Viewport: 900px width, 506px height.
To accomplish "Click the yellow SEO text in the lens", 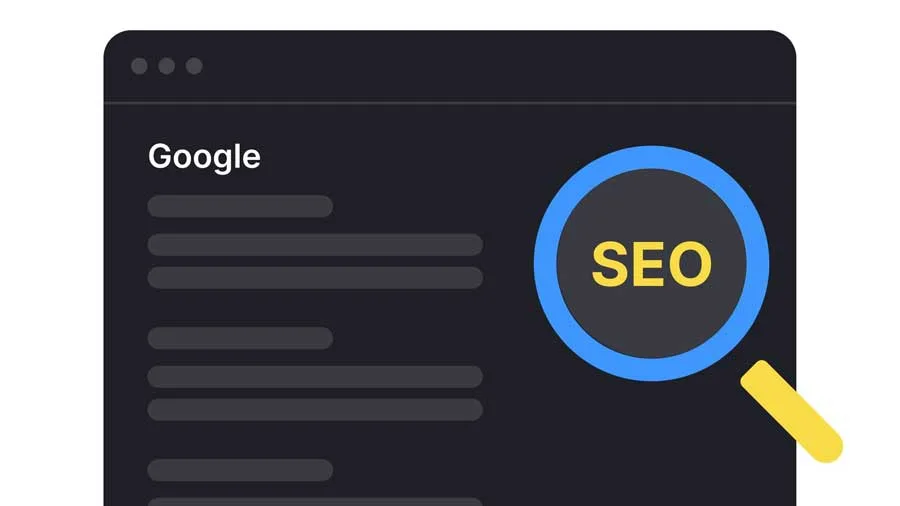I will (651, 264).
